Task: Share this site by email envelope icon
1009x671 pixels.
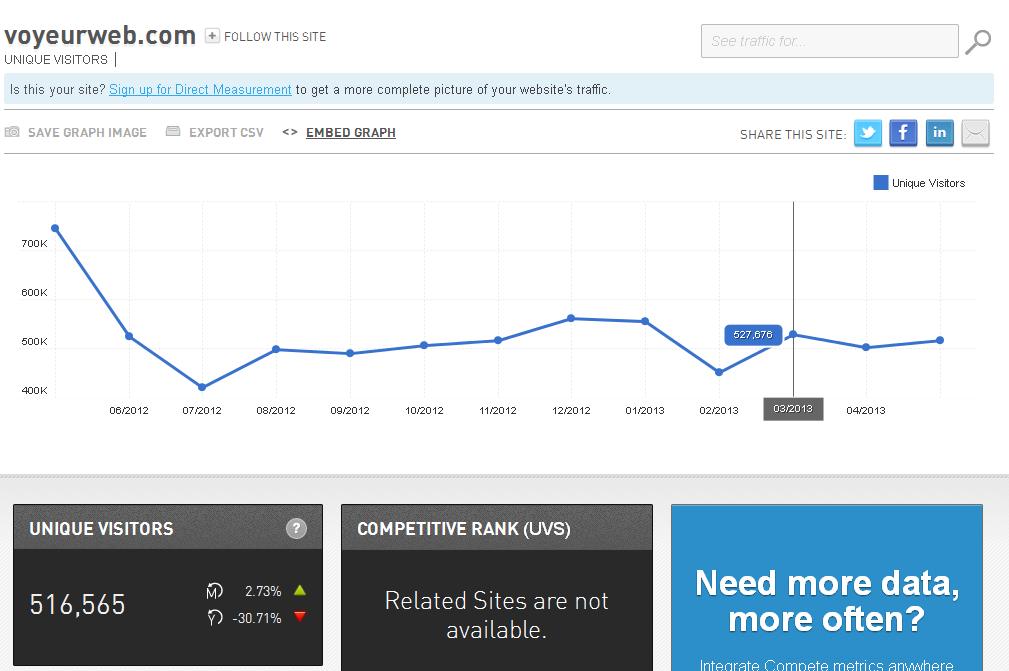Action: (x=976, y=133)
